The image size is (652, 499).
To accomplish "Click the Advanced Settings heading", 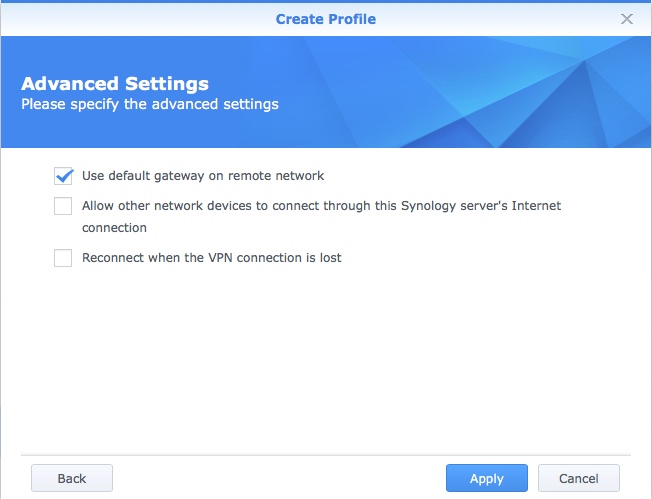I will click(115, 84).
